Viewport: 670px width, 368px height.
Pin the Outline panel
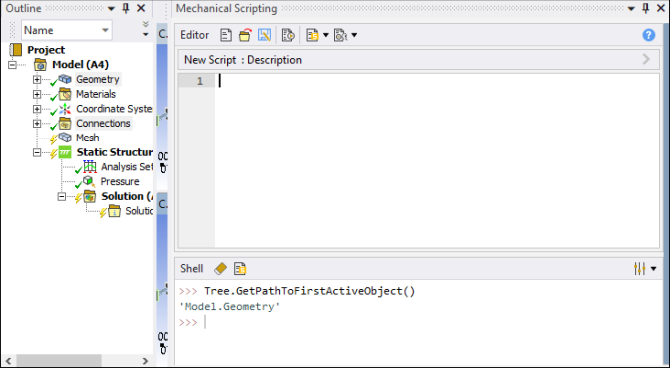[x=126, y=8]
